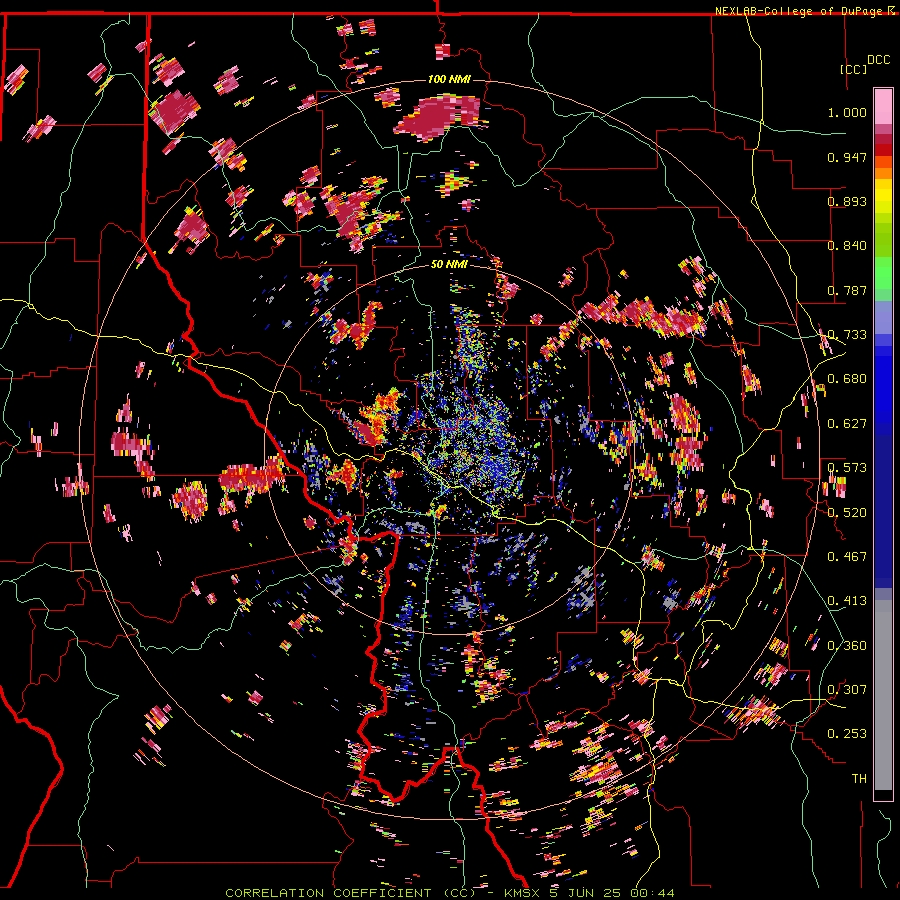Pick the light pink segment atop the color bar
Viewport: 900px width, 900px height.
click(x=883, y=107)
